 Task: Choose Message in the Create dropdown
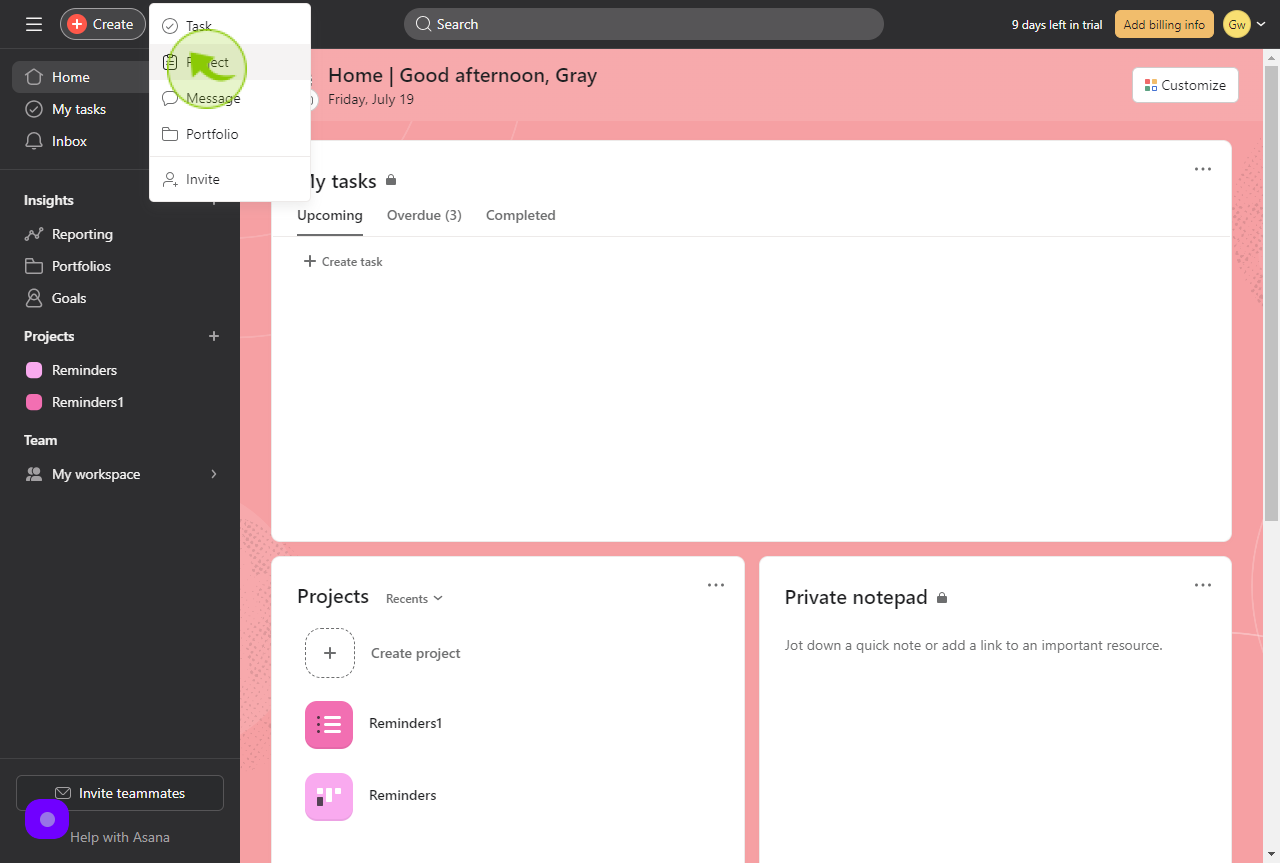tap(230, 98)
